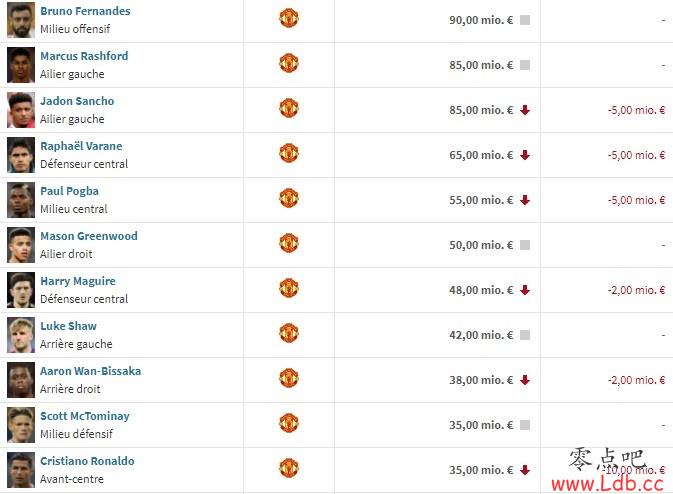Open Aaron Wan-Bissaka player link
The width and height of the screenshot is (673, 494).
(x=91, y=371)
